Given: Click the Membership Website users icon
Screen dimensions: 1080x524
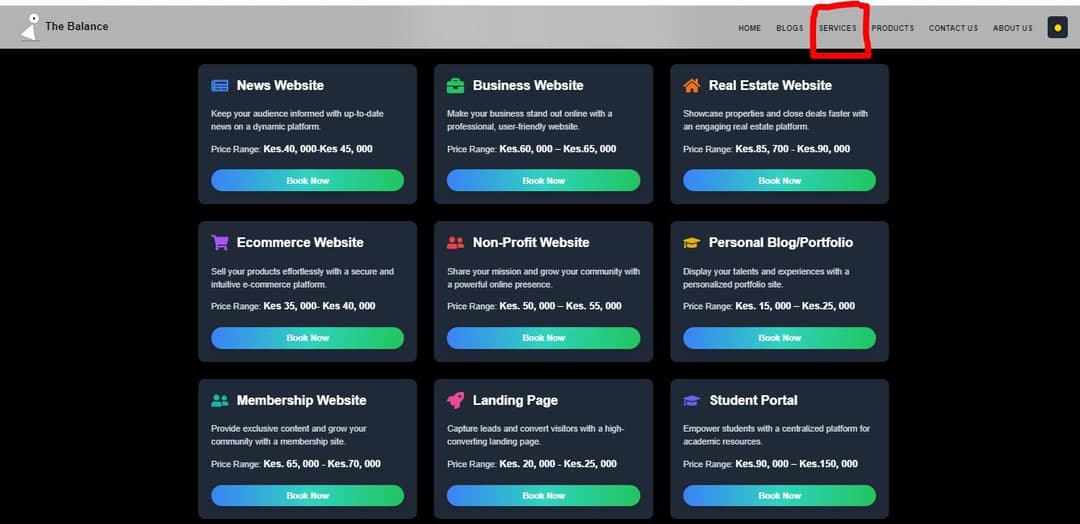Looking at the screenshot, I should click(x=220, y=400).
